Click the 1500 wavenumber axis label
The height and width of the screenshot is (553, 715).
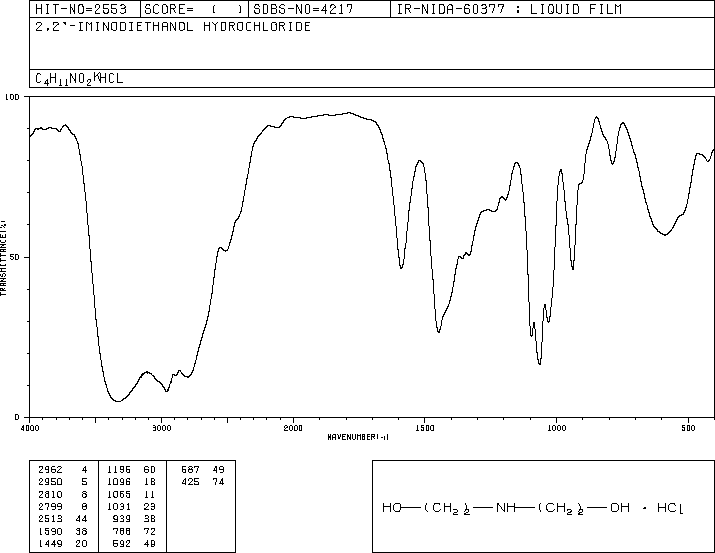click(425, 428)
